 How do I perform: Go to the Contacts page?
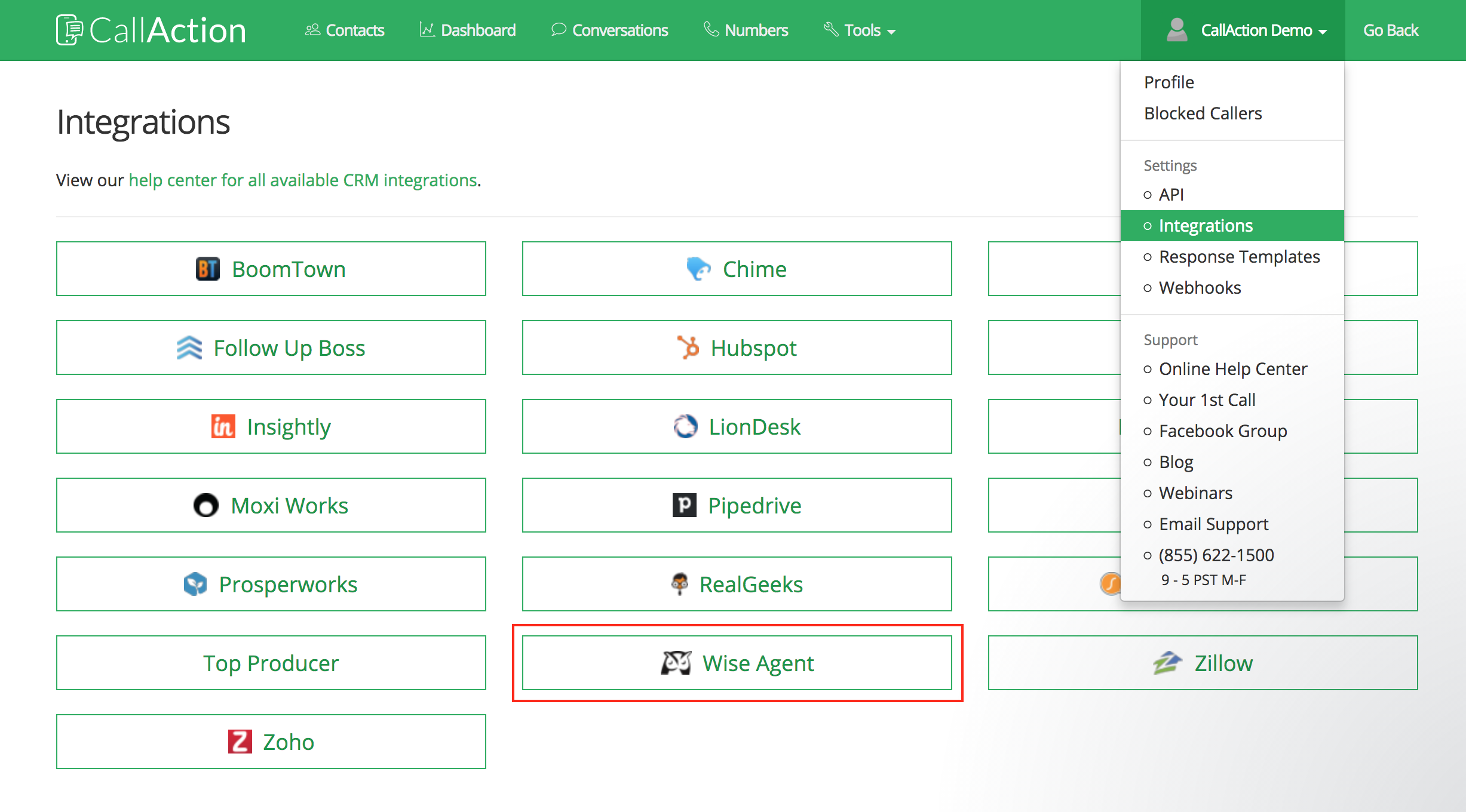pos(345,30)
